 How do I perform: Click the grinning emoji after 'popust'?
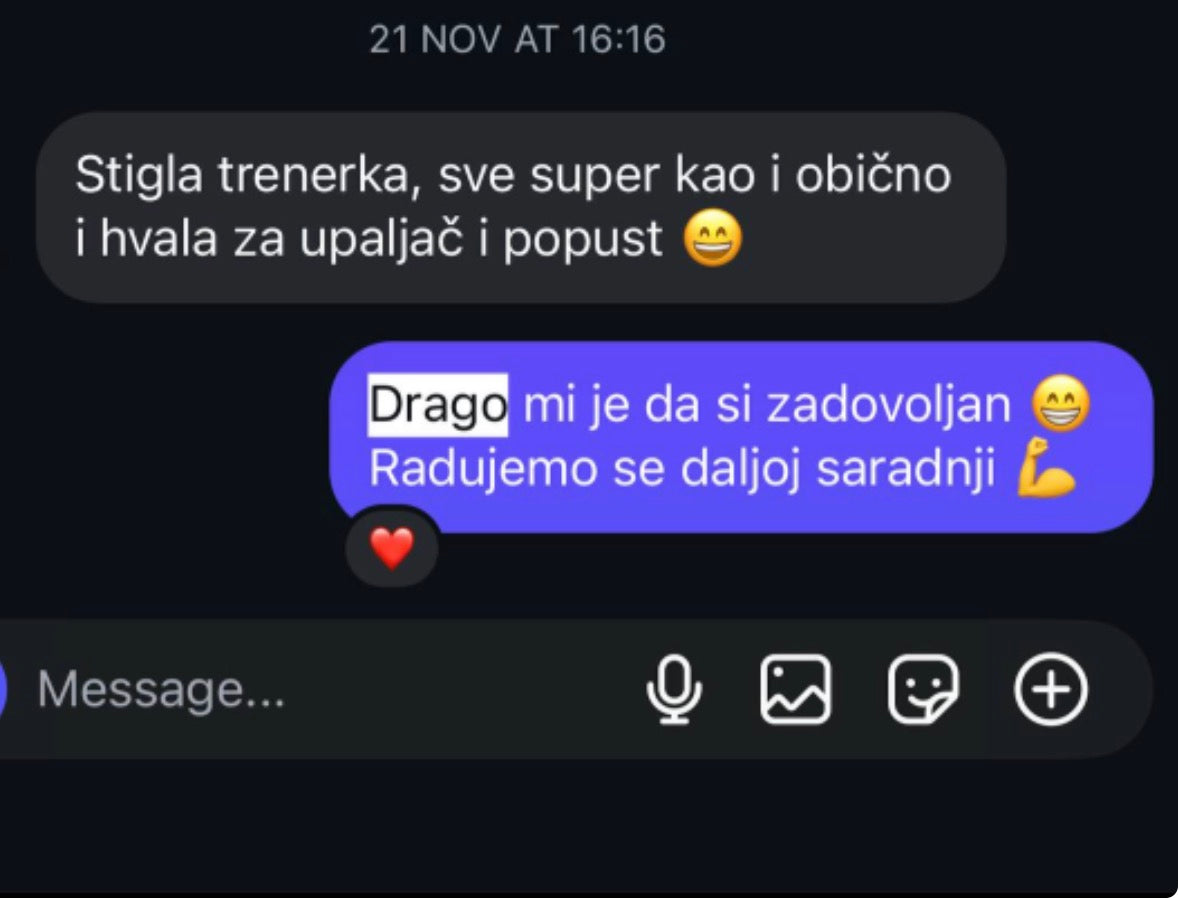point(712,240)
